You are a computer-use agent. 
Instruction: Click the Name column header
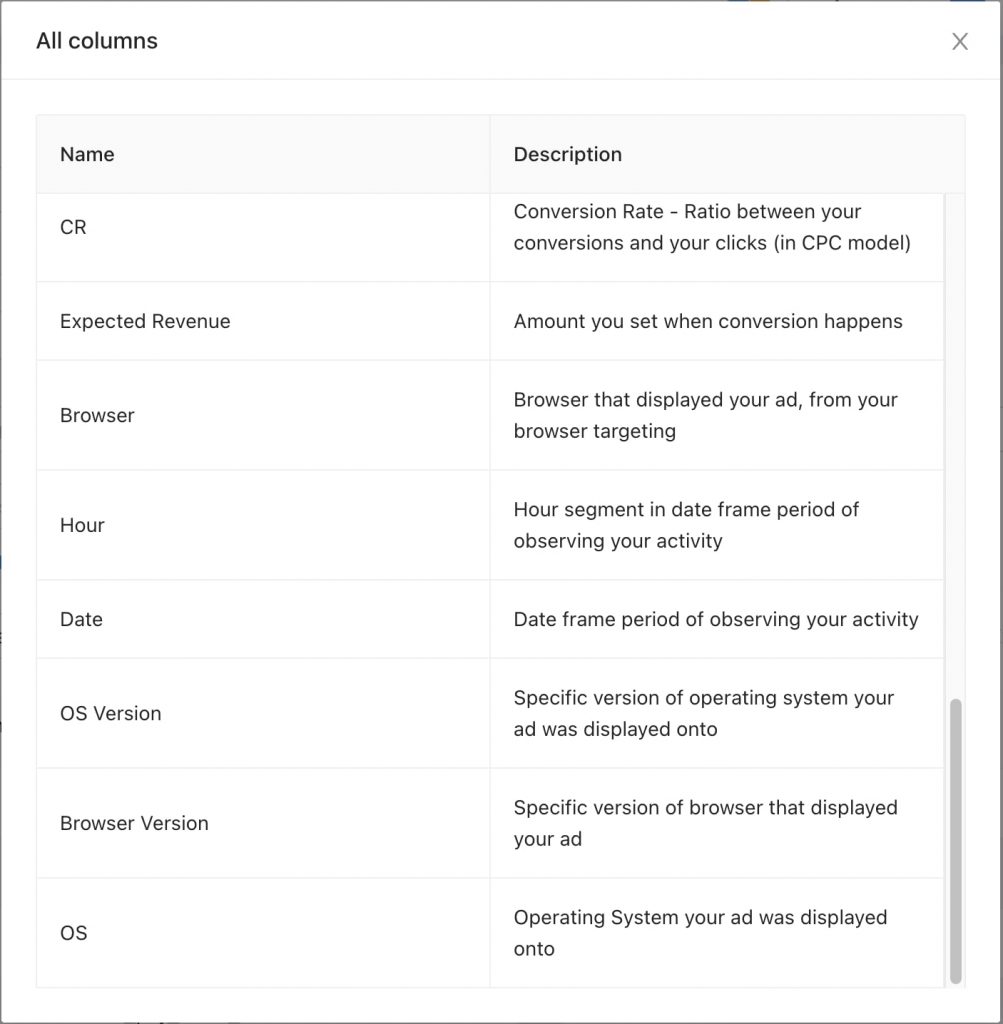87,154
